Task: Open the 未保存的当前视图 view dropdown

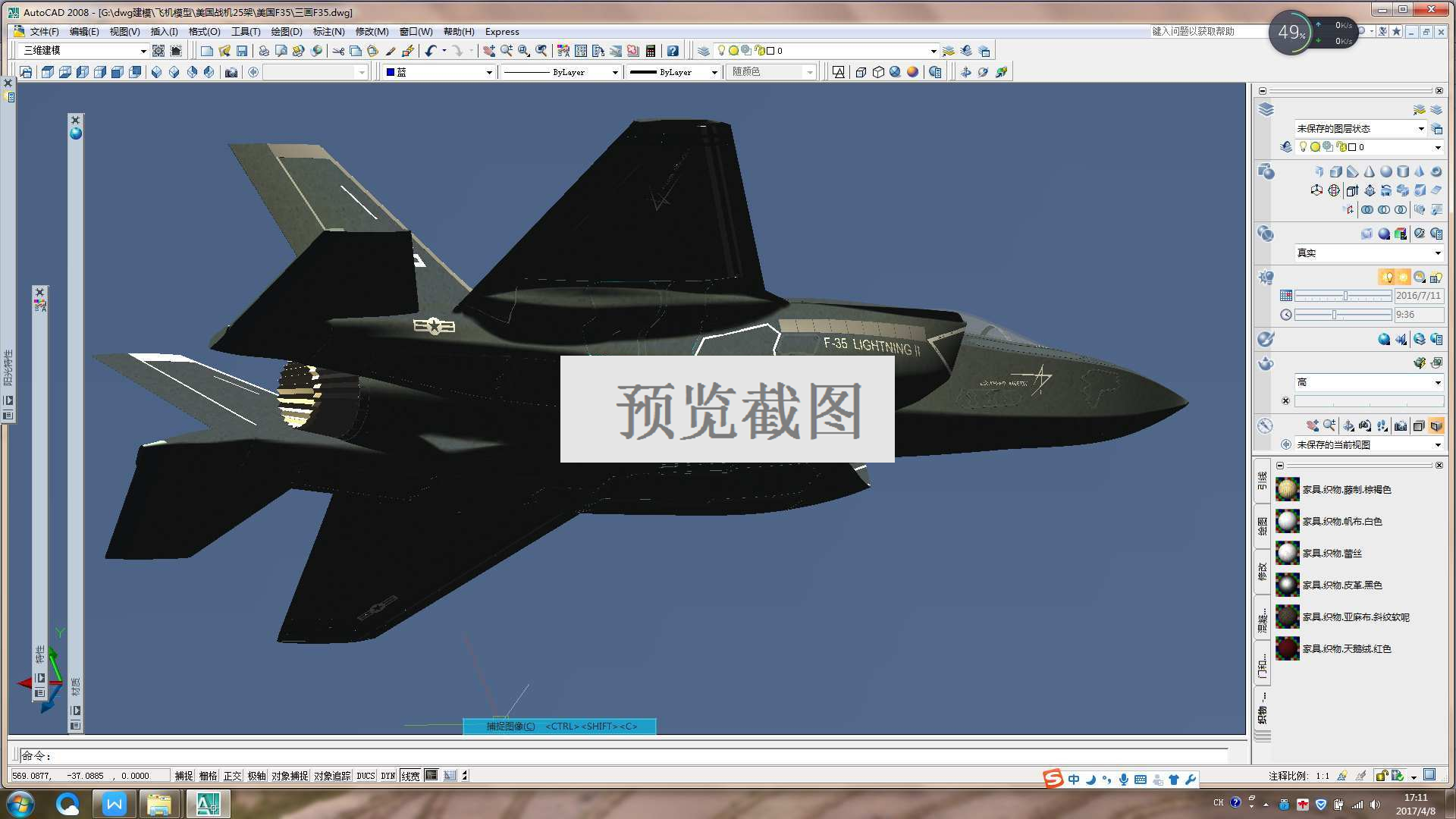Action: point(1369,445)
